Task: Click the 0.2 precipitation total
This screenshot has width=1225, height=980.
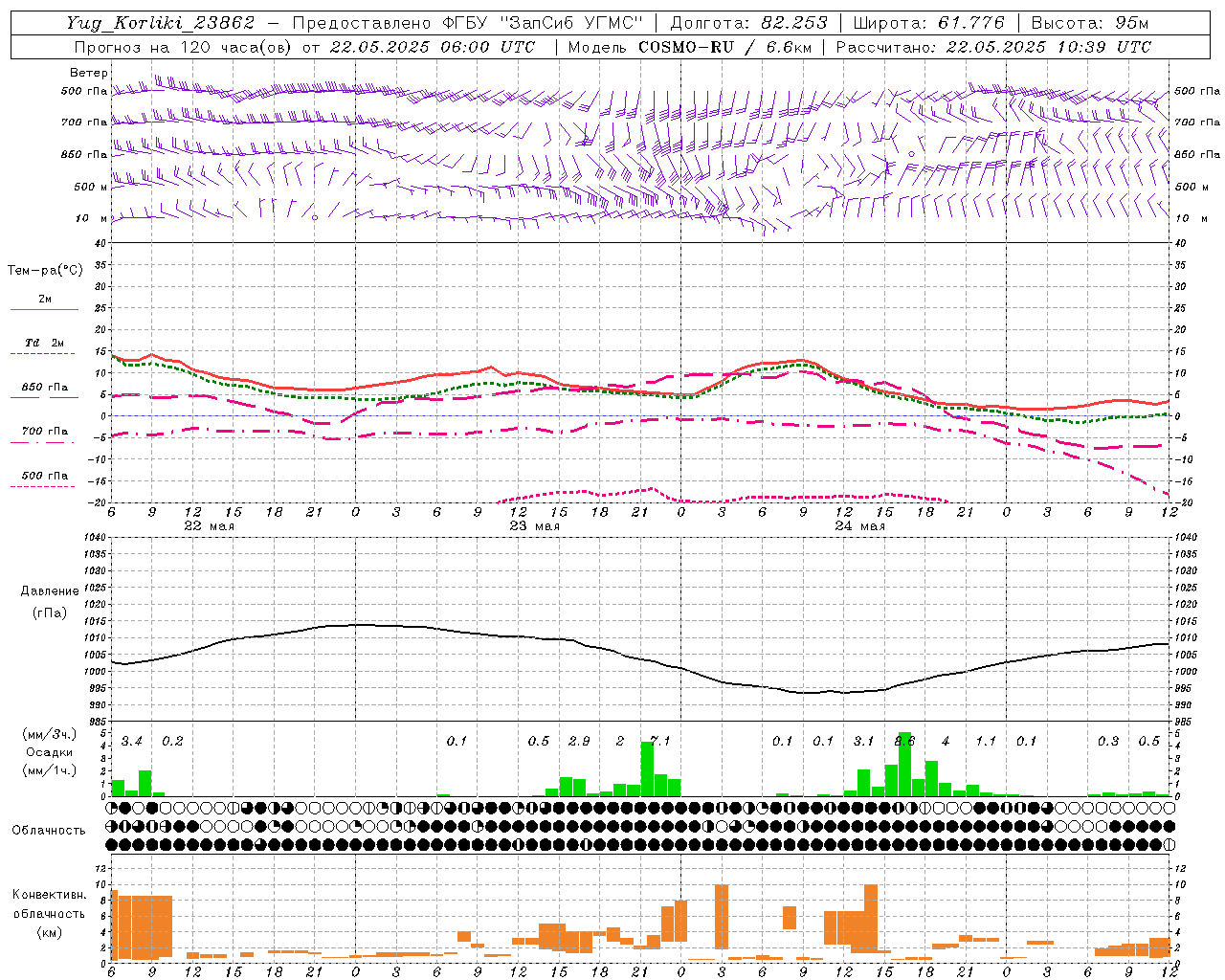Action: click(172, 741)
